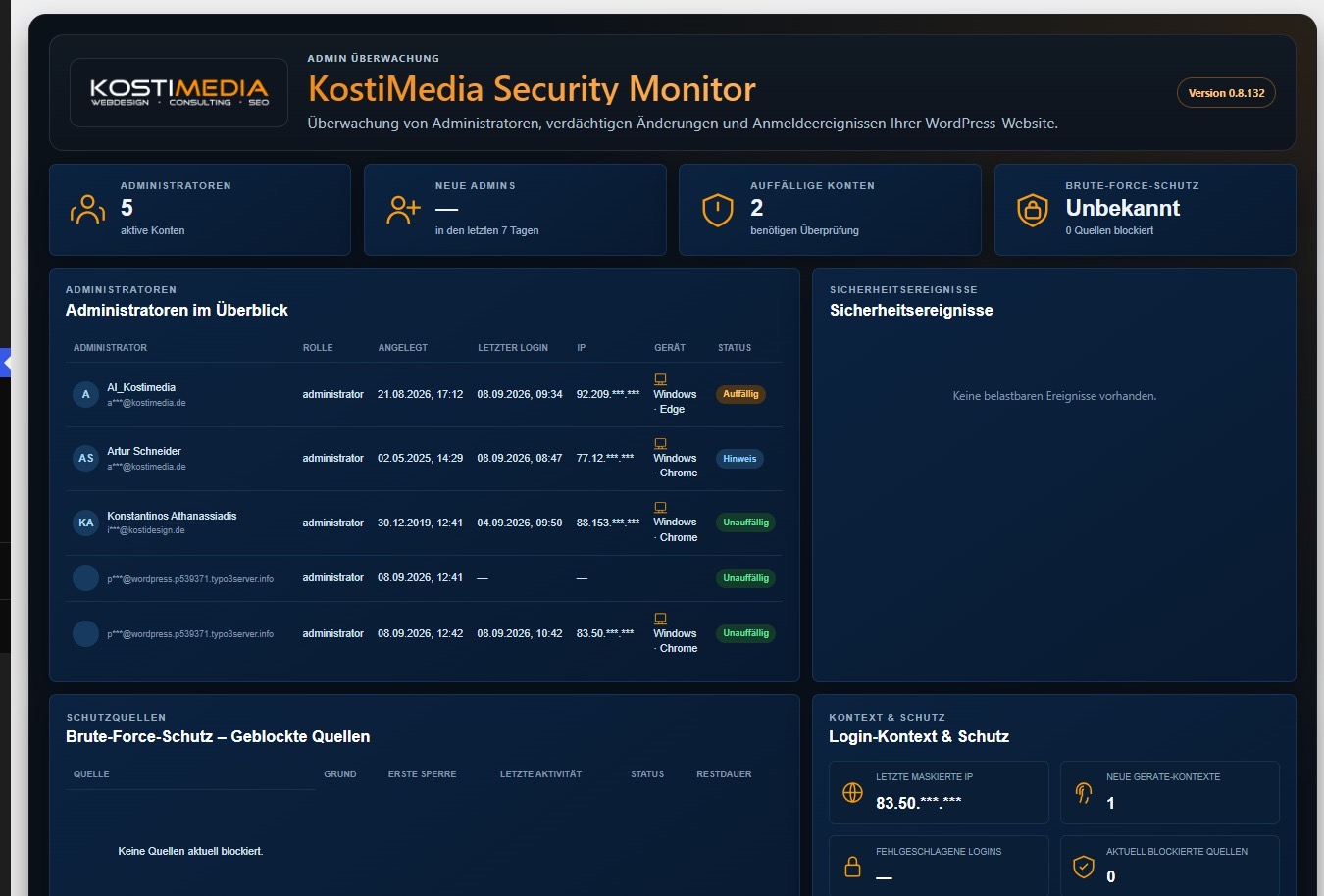The image size is (1324, 896).
Task: Click the device icon for login 08.09.2026, 10:42
Action: tap(660, 619)
